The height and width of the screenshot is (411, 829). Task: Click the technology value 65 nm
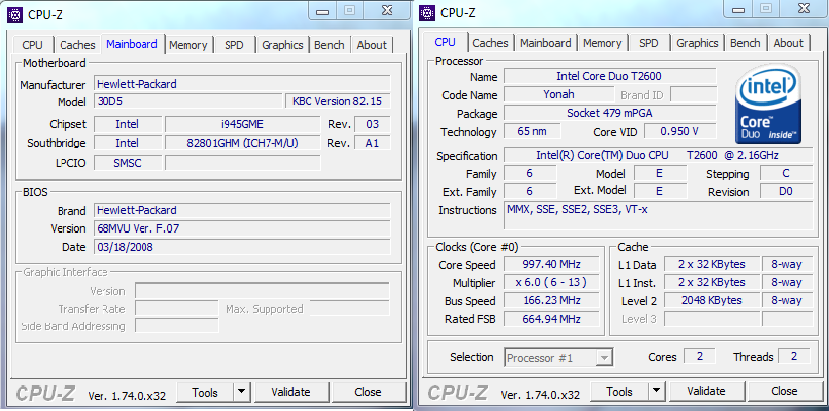pos(532,131)
